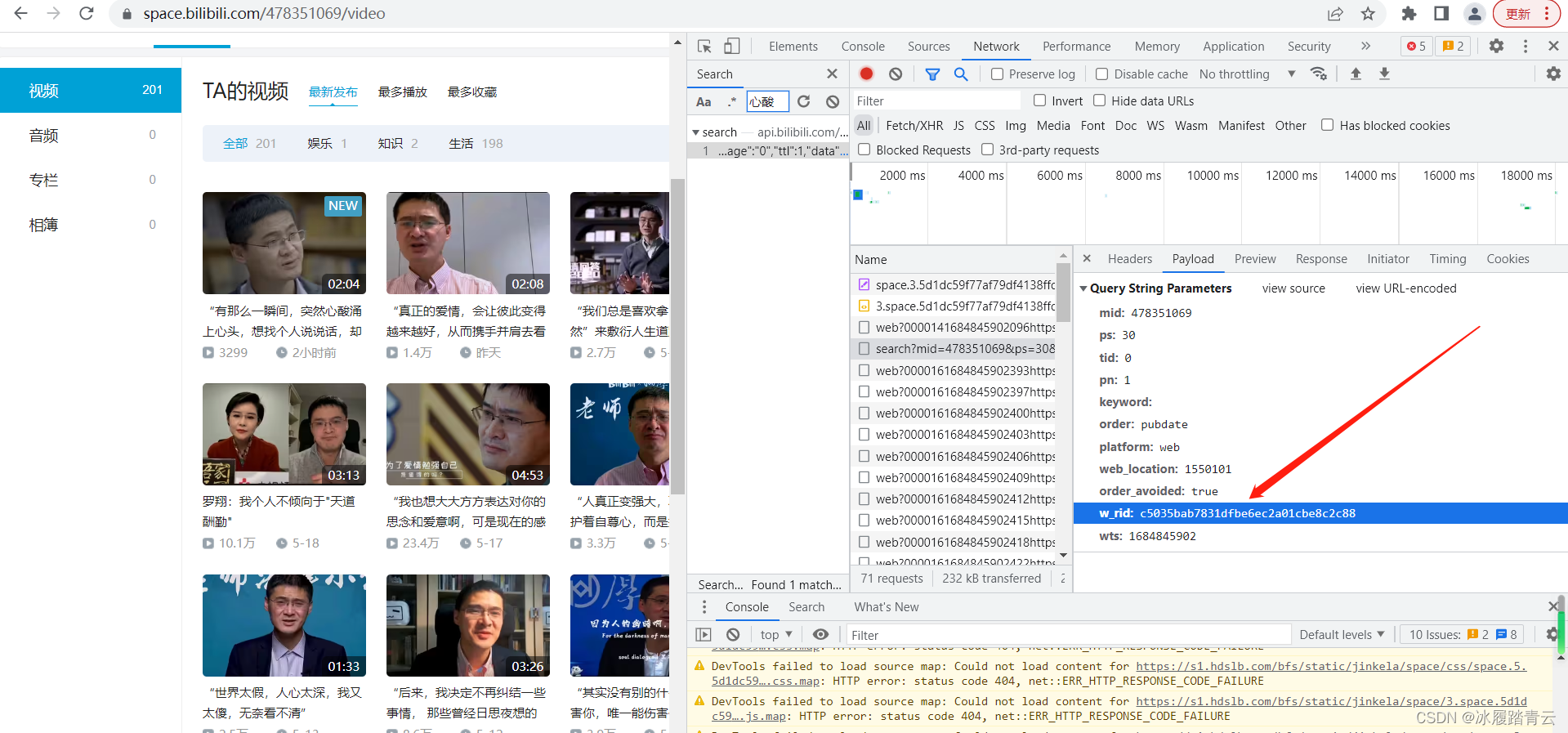
Task: Click the console Filter input field
Action: [x=1069, y=634]
